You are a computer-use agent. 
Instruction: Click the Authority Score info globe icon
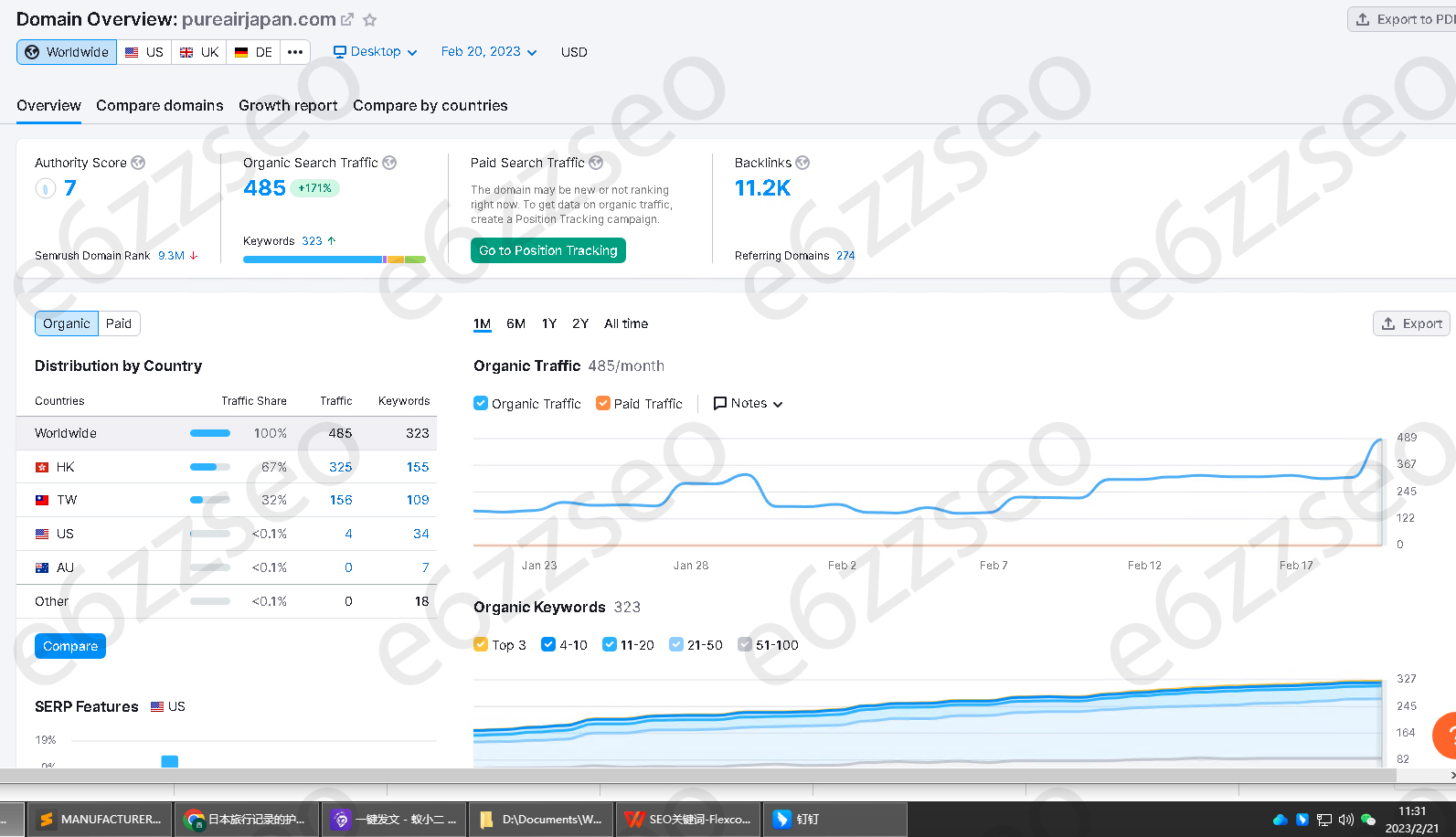pyautogui.click(x=138, y=163)
